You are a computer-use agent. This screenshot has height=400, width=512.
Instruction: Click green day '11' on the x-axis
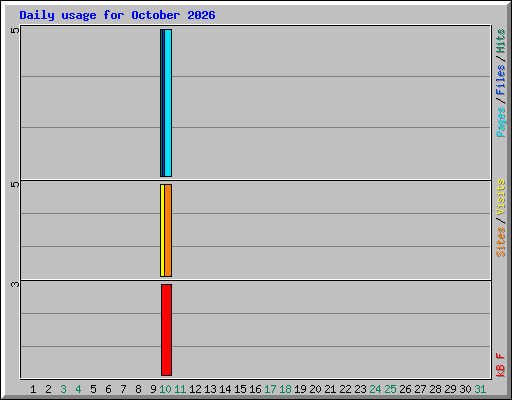[180, 389]
